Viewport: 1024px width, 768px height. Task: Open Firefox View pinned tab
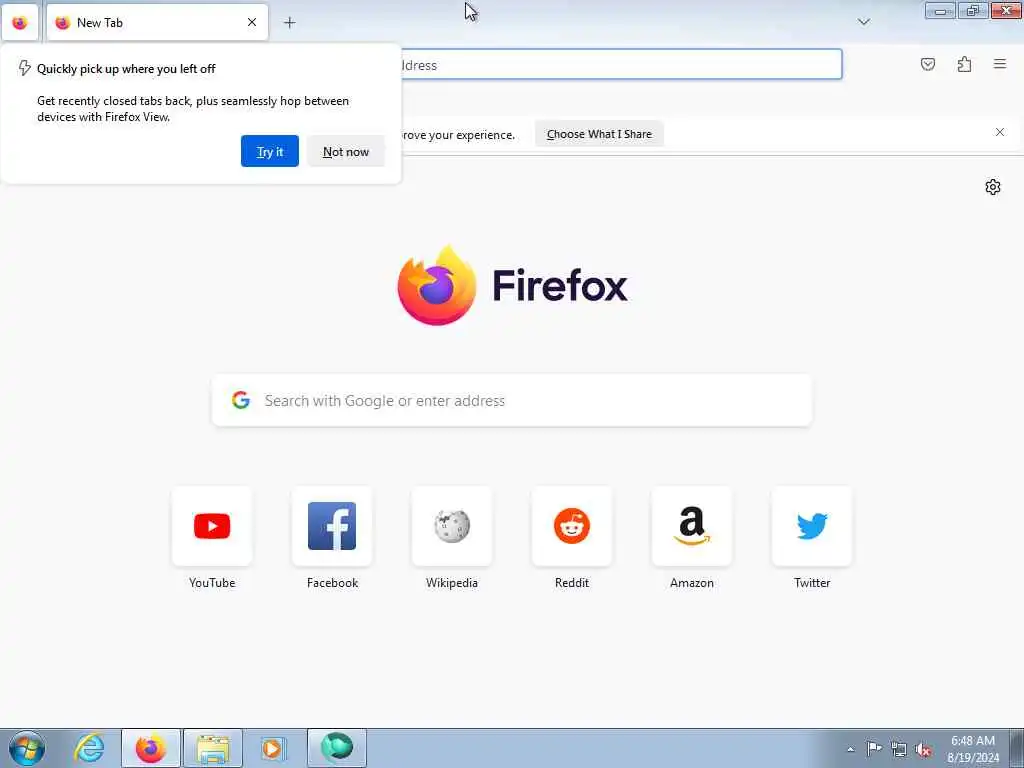pyautogui.click(x=20, y=23)
